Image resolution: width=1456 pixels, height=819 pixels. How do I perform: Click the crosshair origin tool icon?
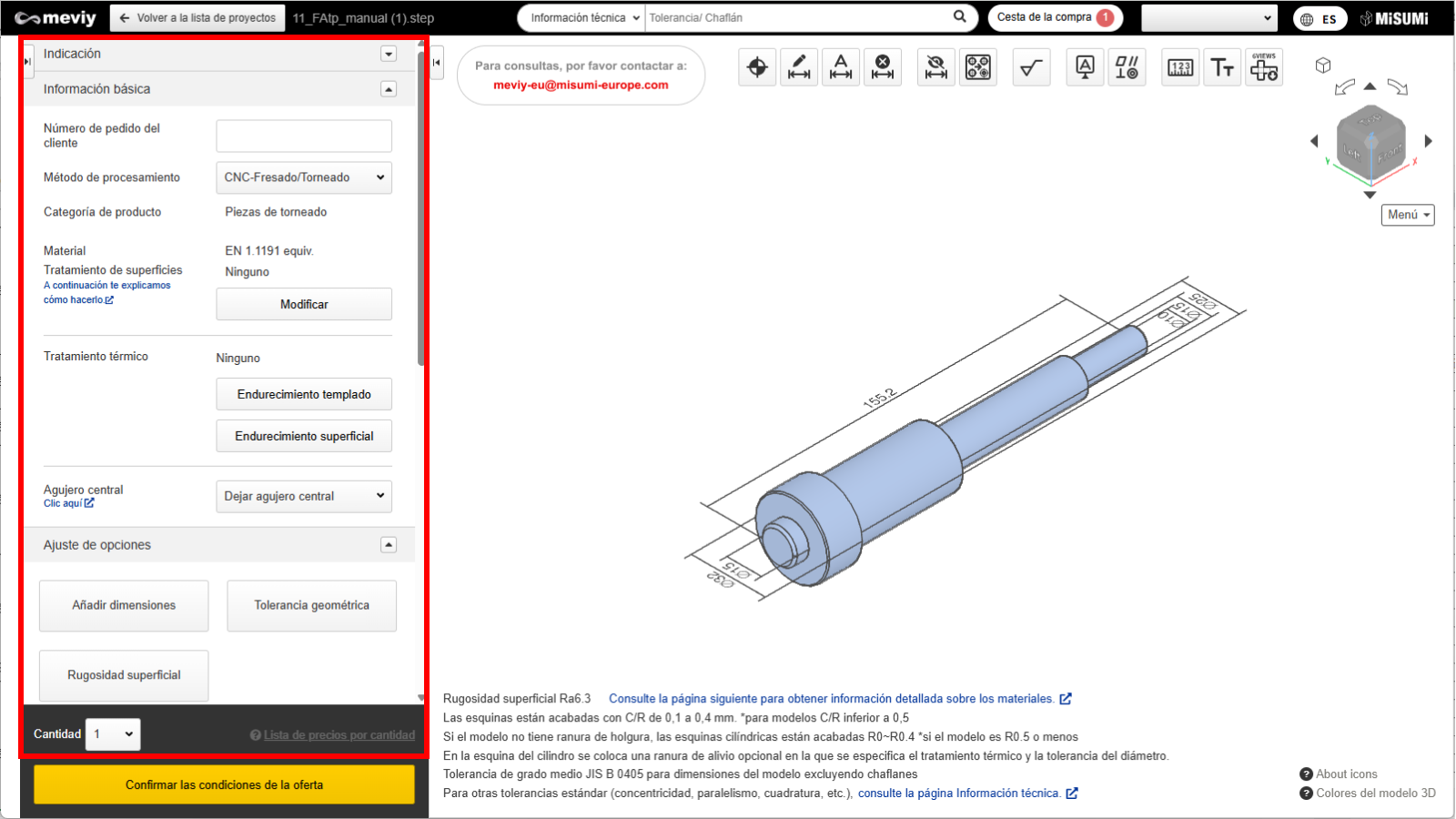point(757,67)
